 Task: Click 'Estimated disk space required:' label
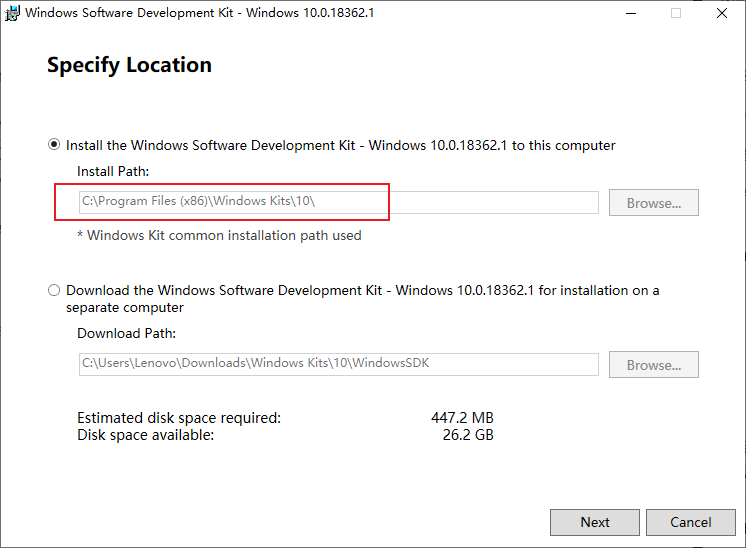179,418
